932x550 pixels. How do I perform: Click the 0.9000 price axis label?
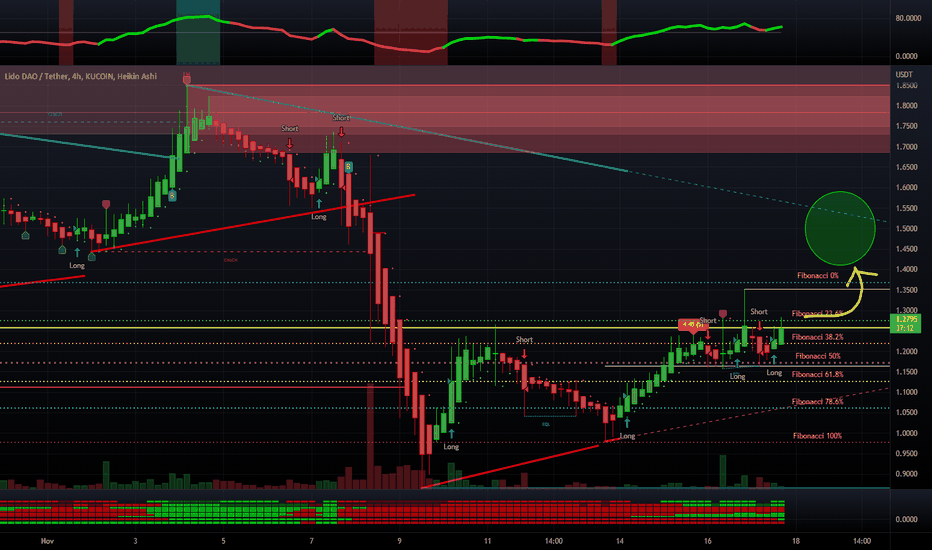[x=906, y=474]
